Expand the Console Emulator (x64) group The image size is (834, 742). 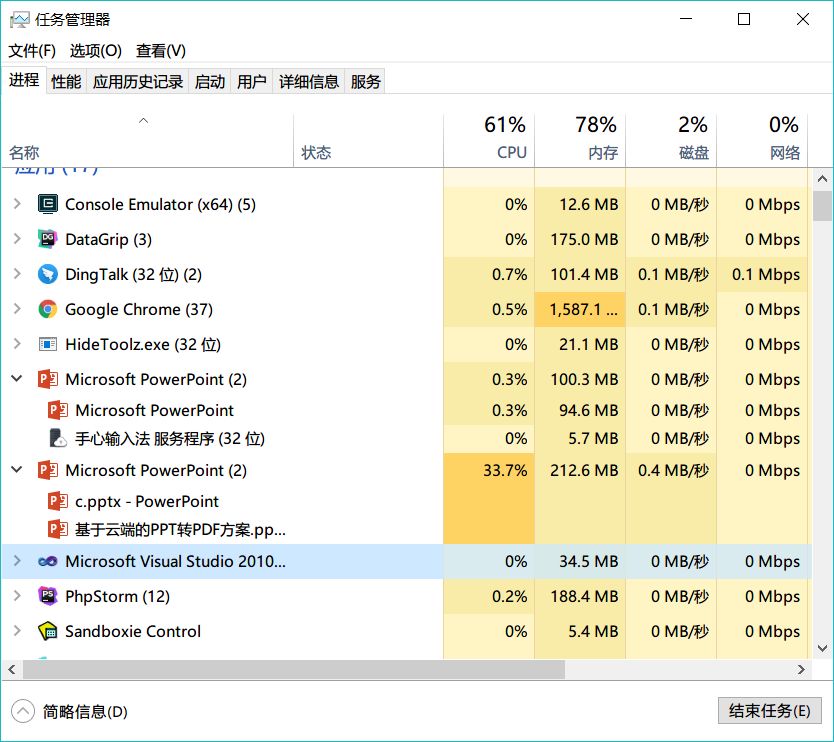[x=17, y=204]
